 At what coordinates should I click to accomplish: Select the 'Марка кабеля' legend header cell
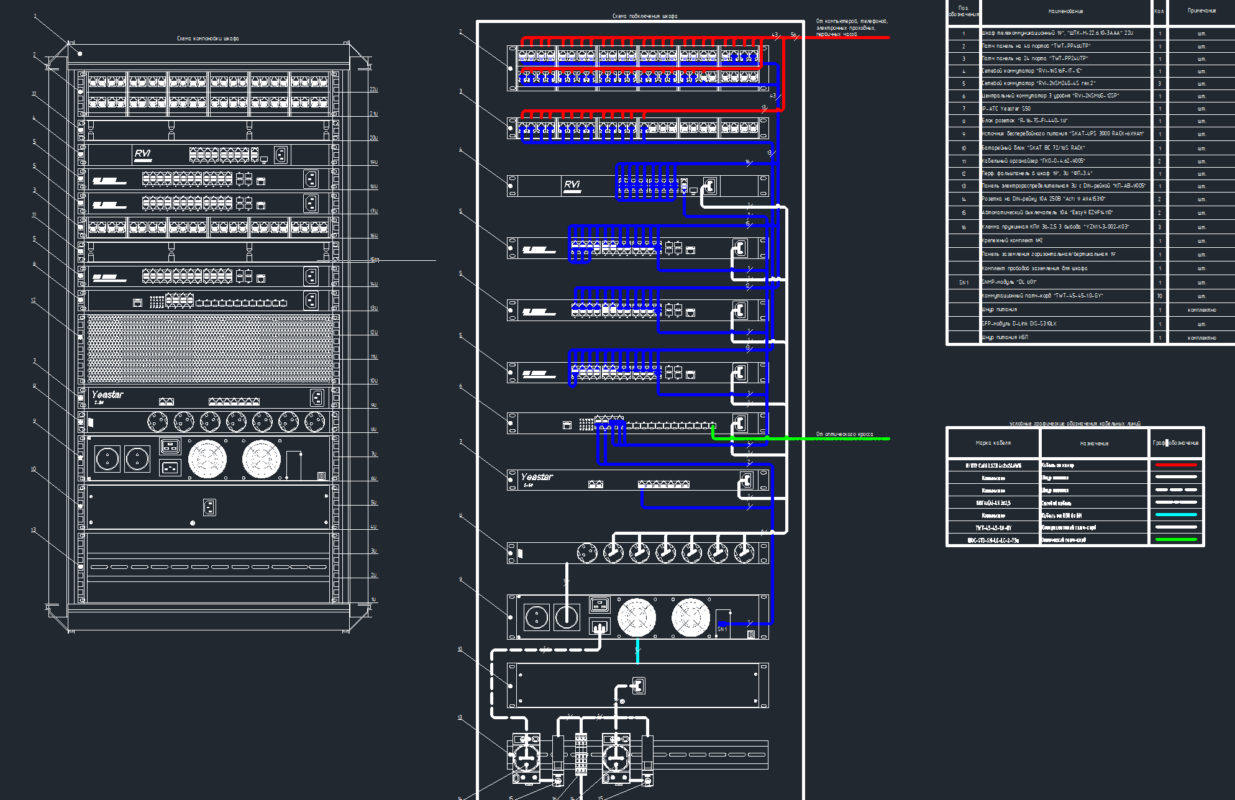[992, 441]
